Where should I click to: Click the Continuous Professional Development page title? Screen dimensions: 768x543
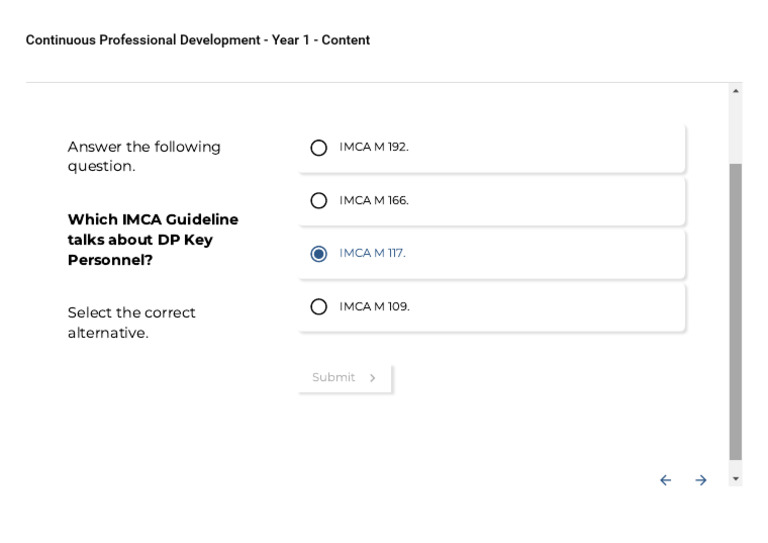click(x=198, y=40)
